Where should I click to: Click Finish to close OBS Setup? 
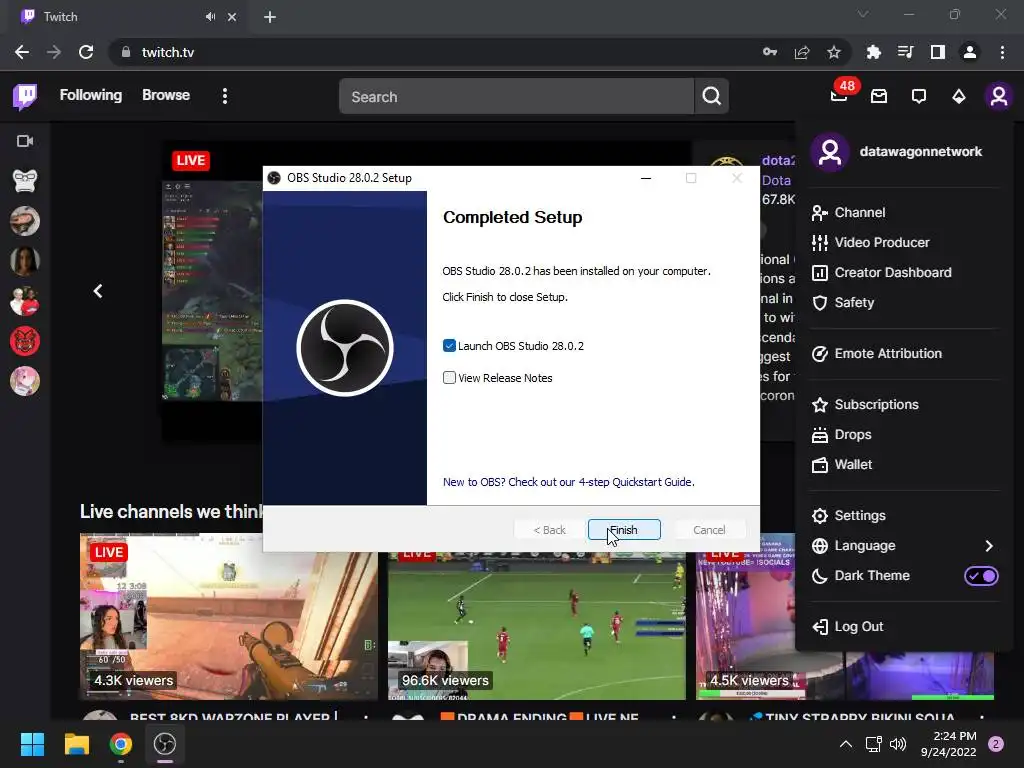[624, 530]
